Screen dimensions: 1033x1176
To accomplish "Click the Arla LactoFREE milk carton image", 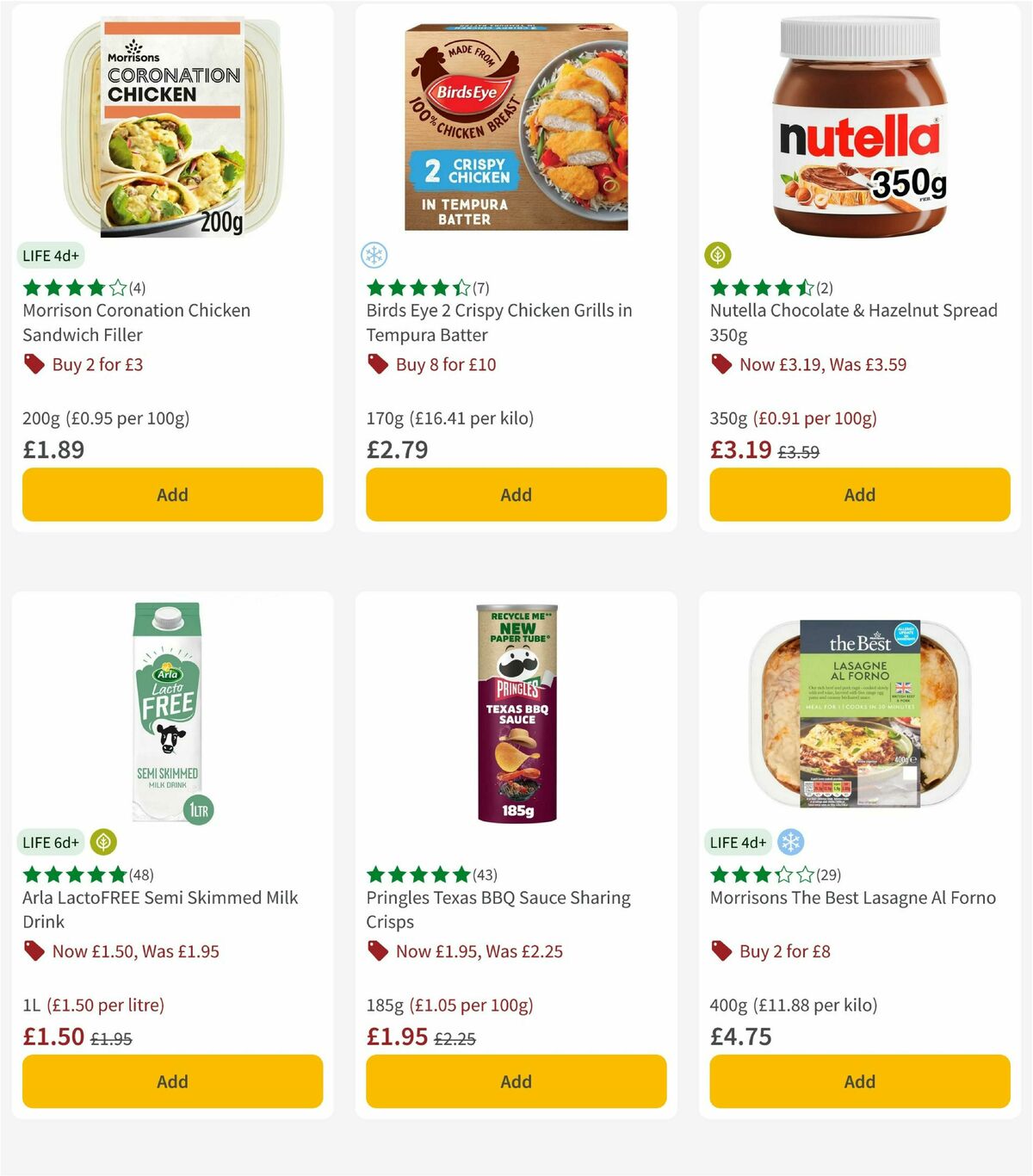I will tap(169, 715).
